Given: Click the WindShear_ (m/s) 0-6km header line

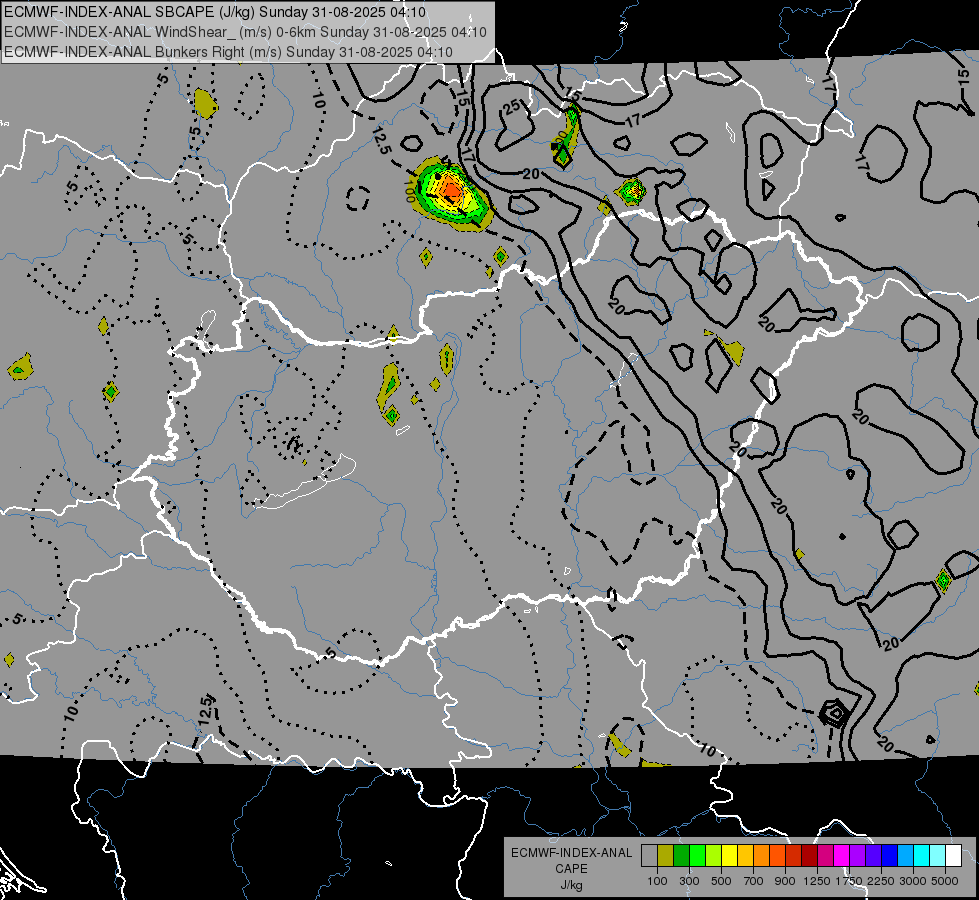Looking at the screenshot, I should (245, 32).
